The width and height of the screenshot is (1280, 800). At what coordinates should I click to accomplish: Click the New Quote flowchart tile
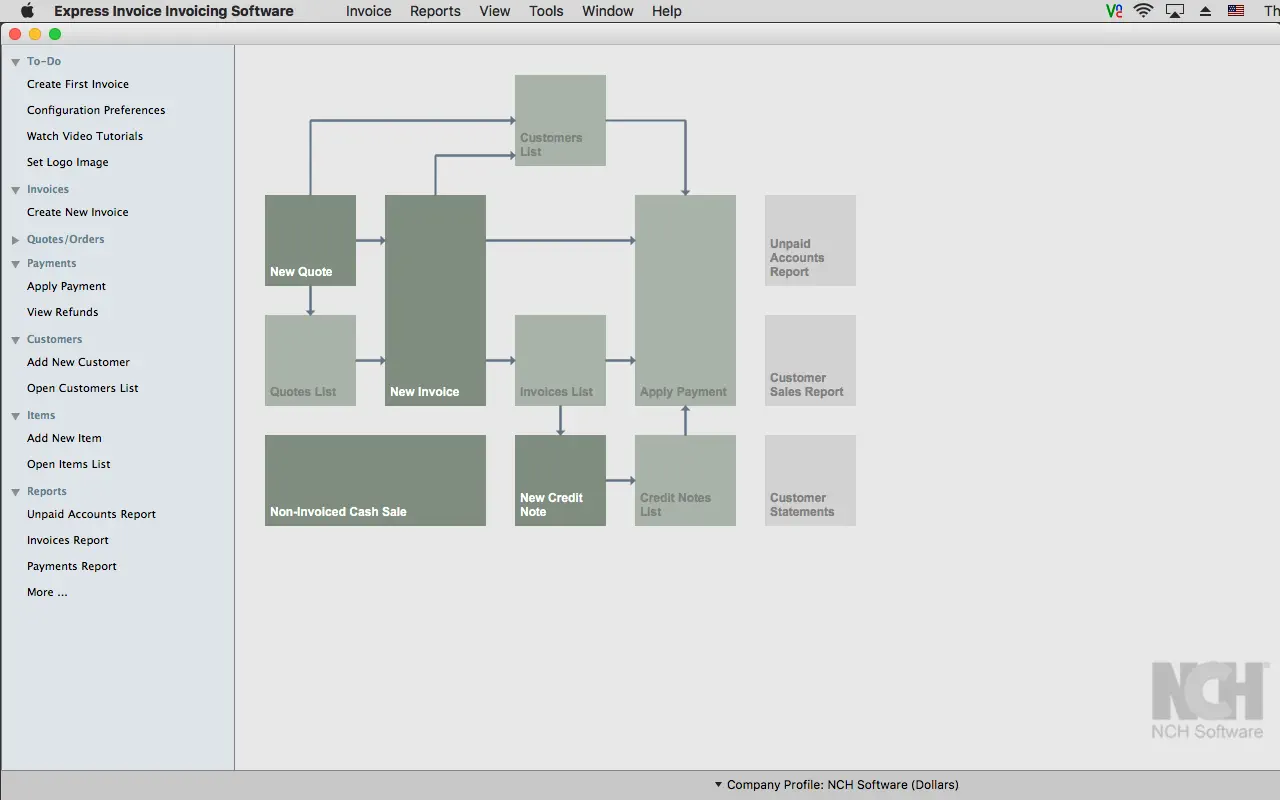coord(310,240)
